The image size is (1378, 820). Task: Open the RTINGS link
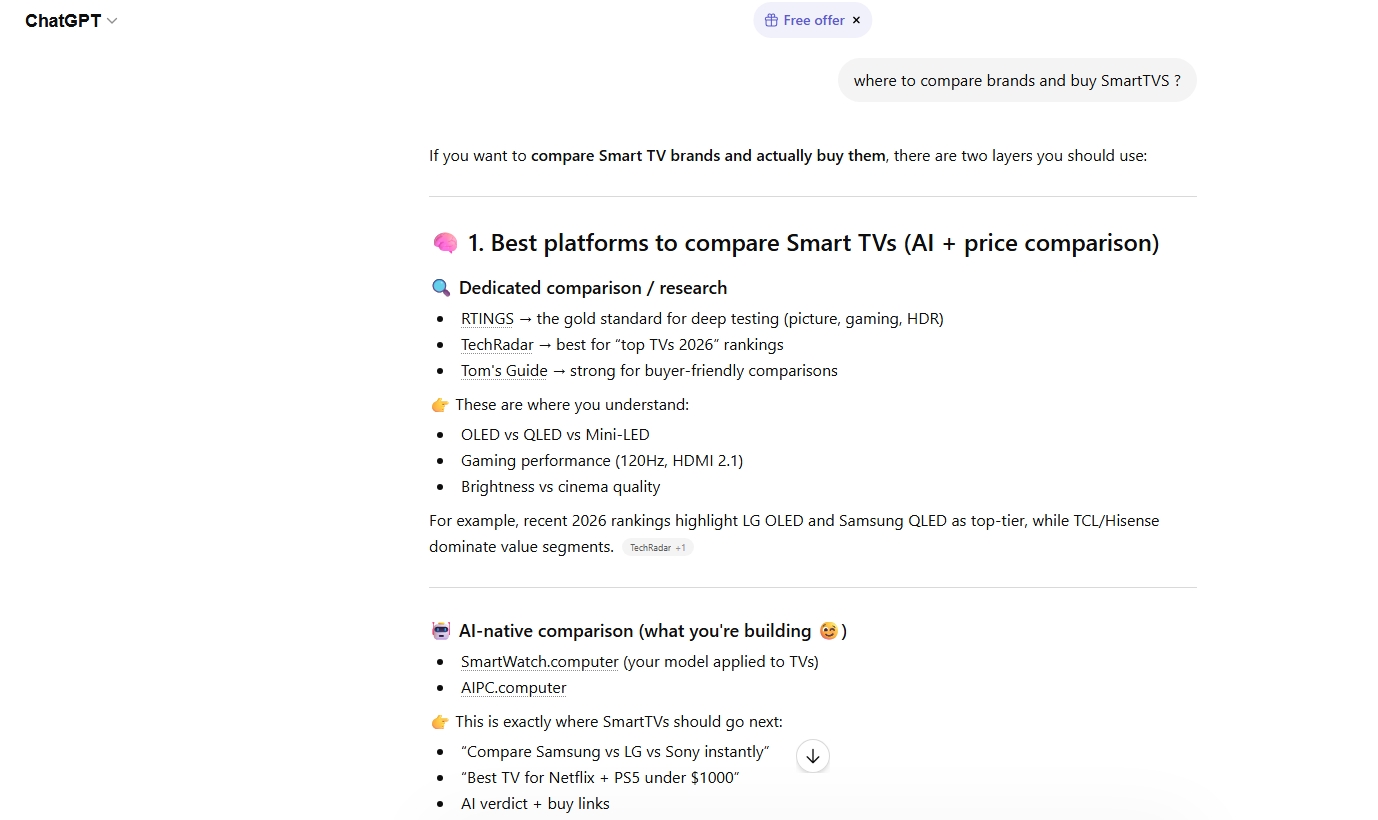point(487,318)
